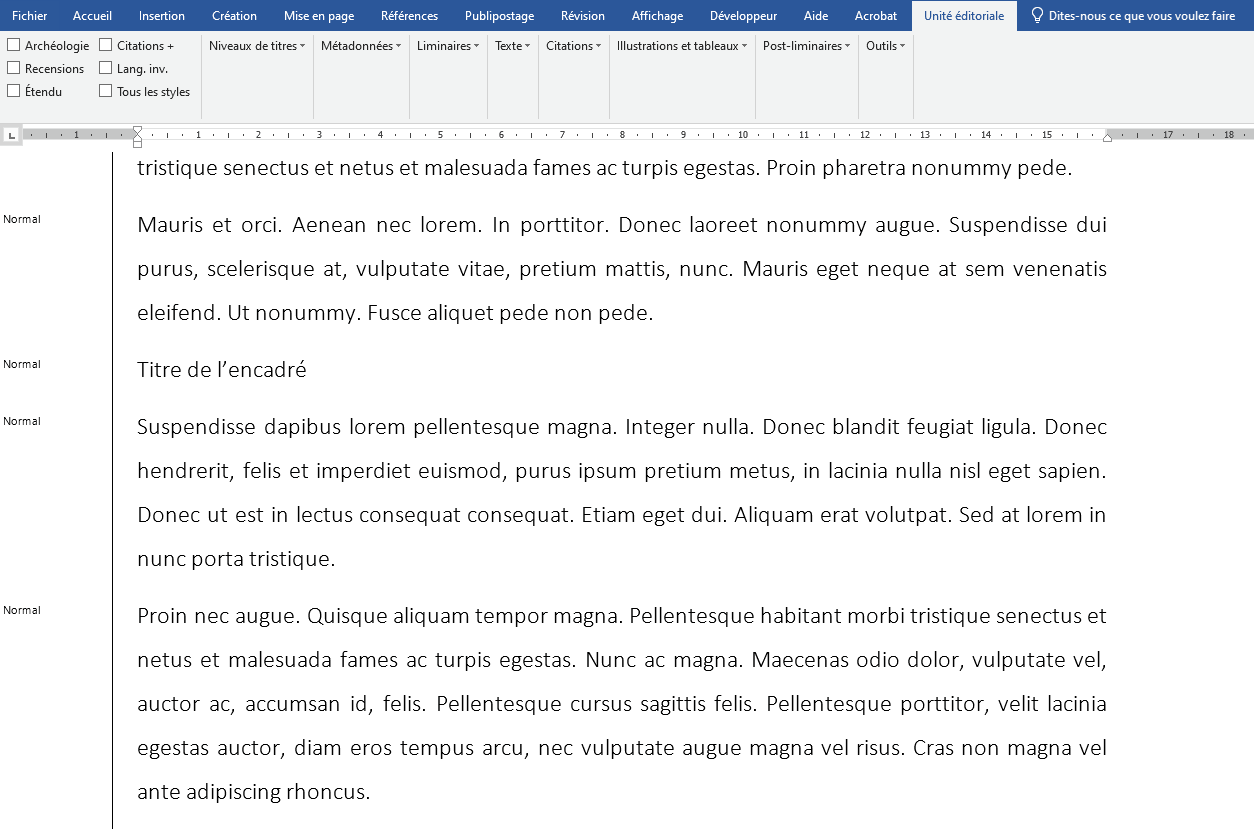Image resolution: width=1254 pixels, height=829 pixels.
Task: Tick the Recensions checkbox
Action: [14, 68]
